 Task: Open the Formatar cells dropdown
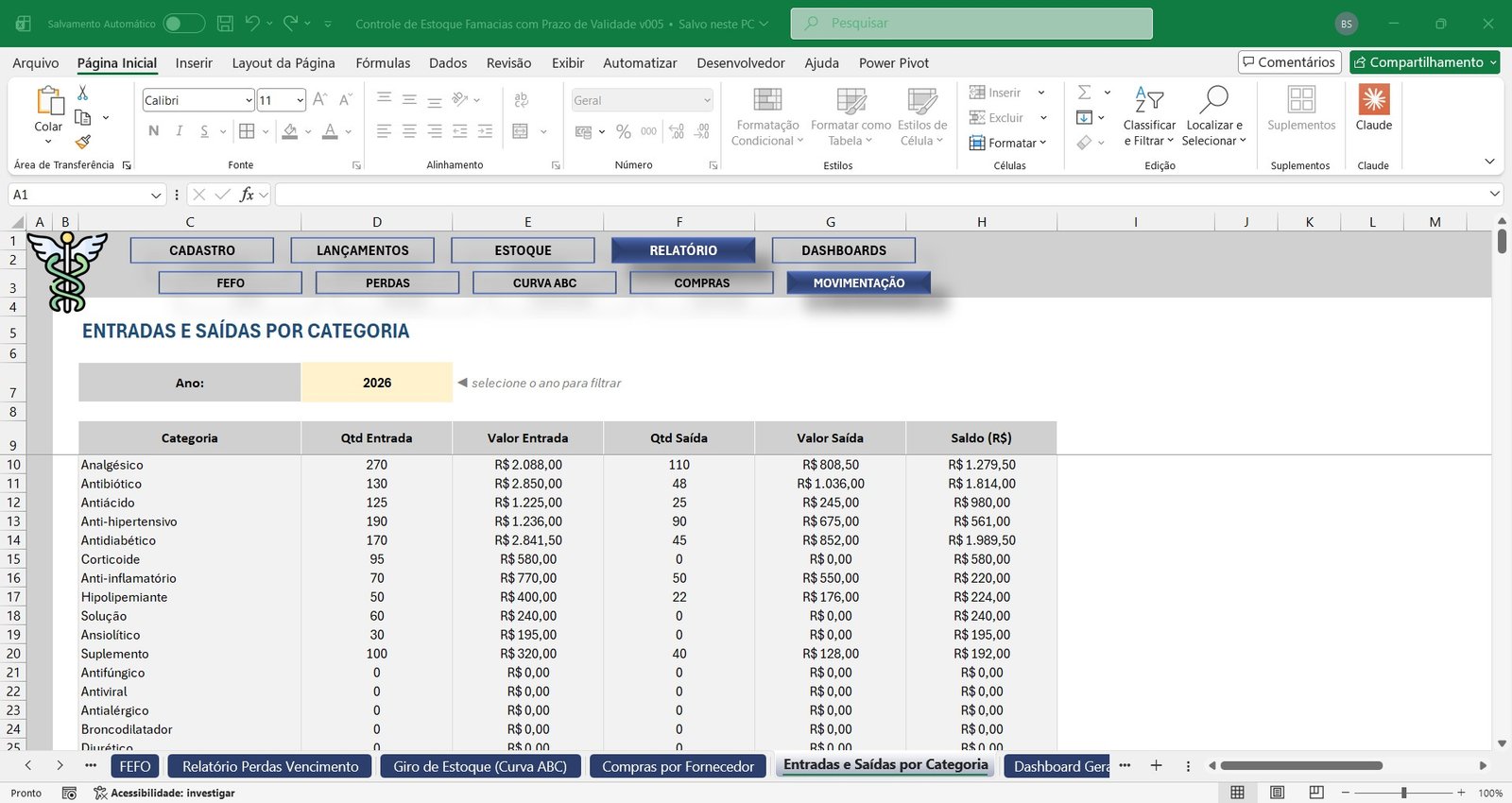pos(1008,143)
